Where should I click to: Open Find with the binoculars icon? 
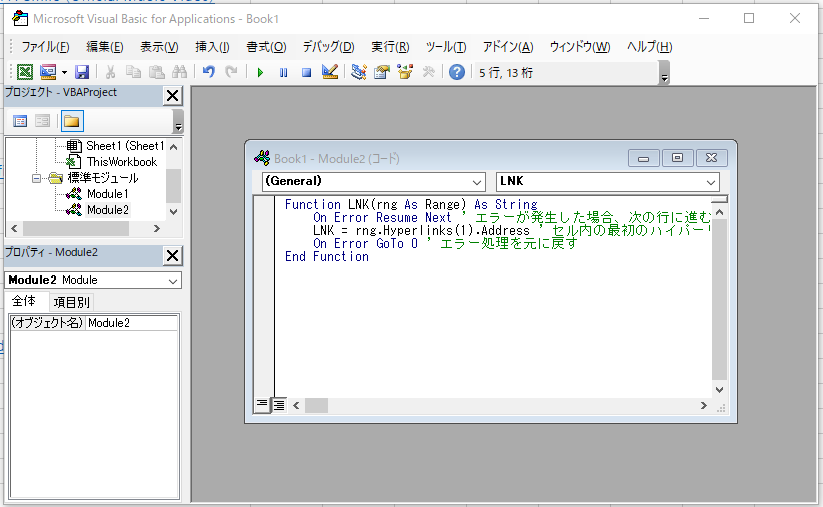179,72
